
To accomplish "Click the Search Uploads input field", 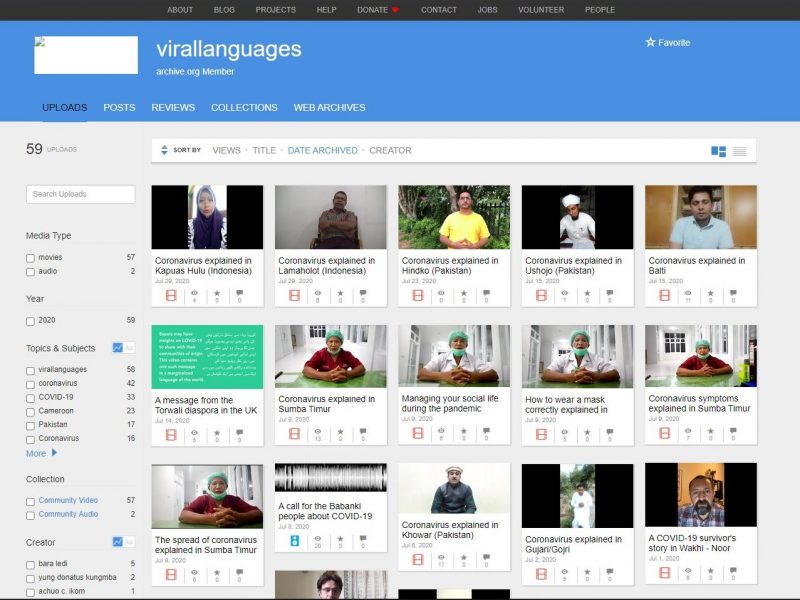I will (80, 194).
